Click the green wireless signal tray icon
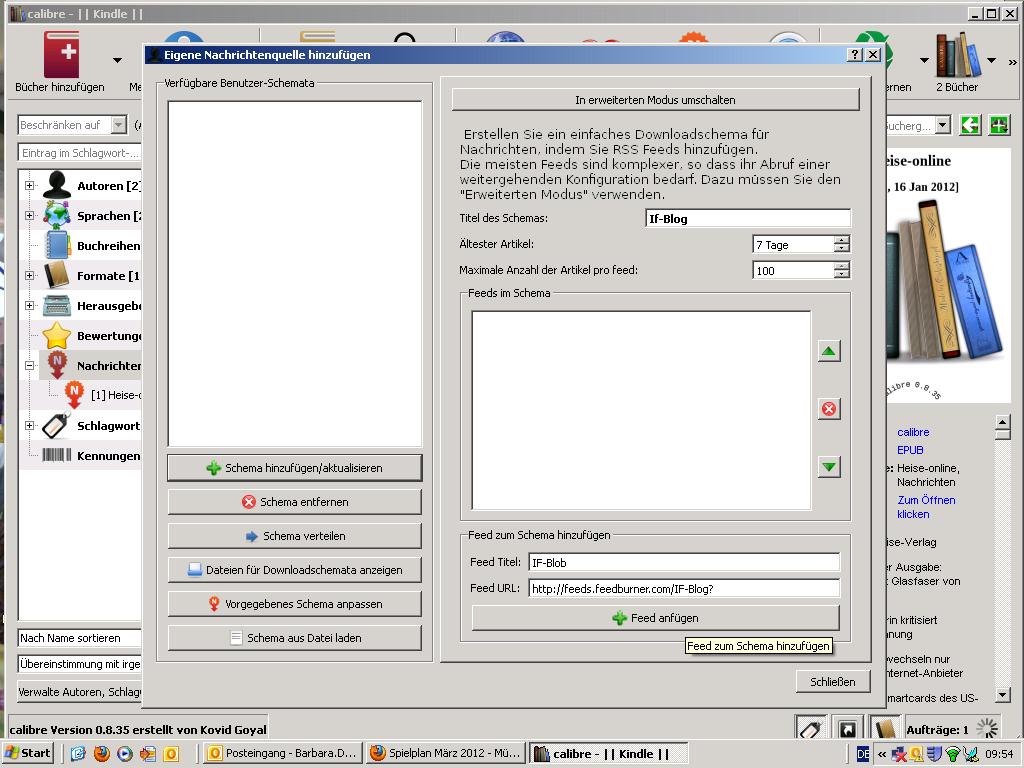Screen dimensions: 1024x768 (953, 754)
